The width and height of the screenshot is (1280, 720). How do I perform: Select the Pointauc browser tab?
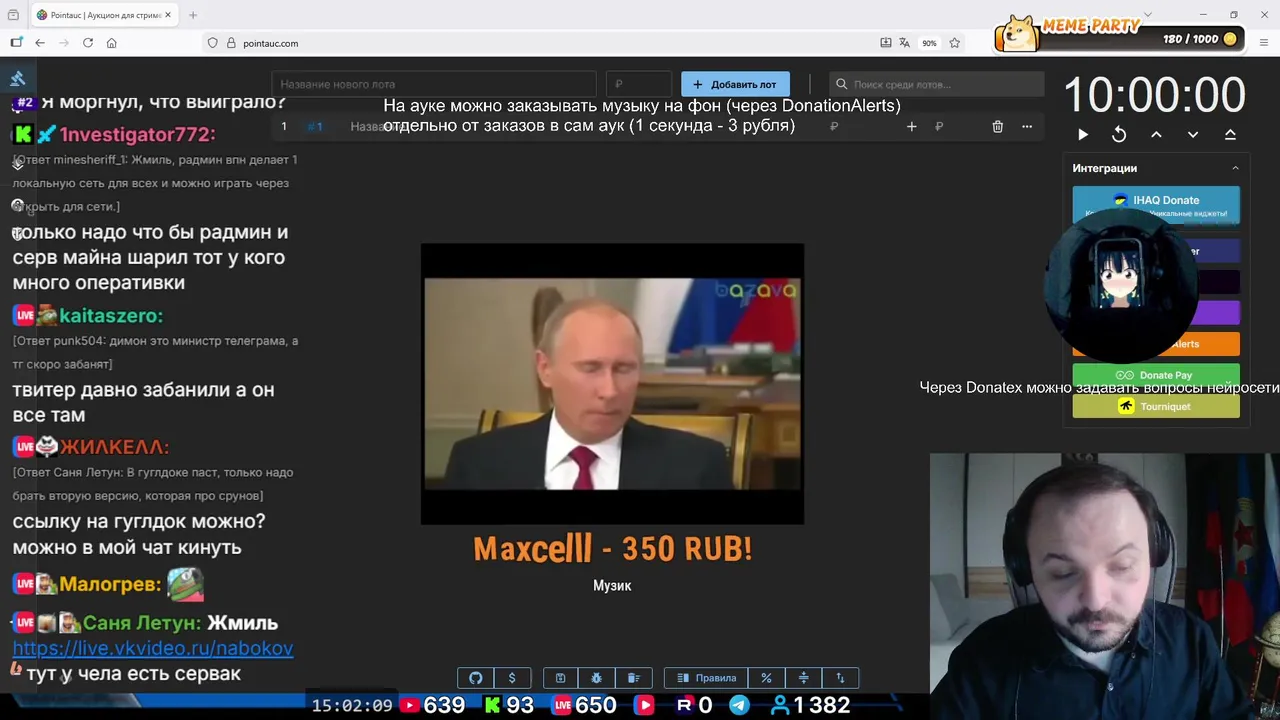103,15
